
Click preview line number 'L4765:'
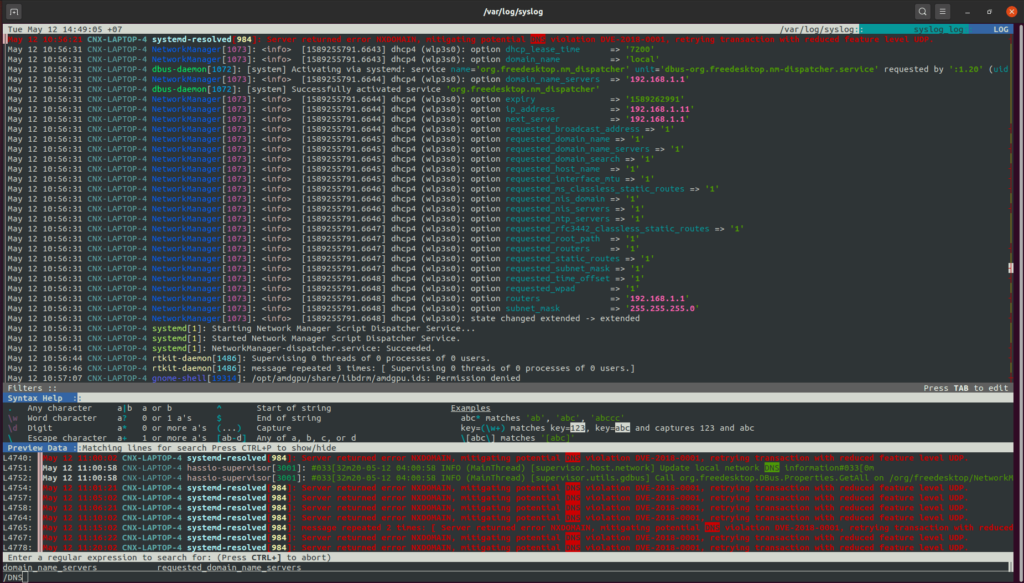(18, 528)
